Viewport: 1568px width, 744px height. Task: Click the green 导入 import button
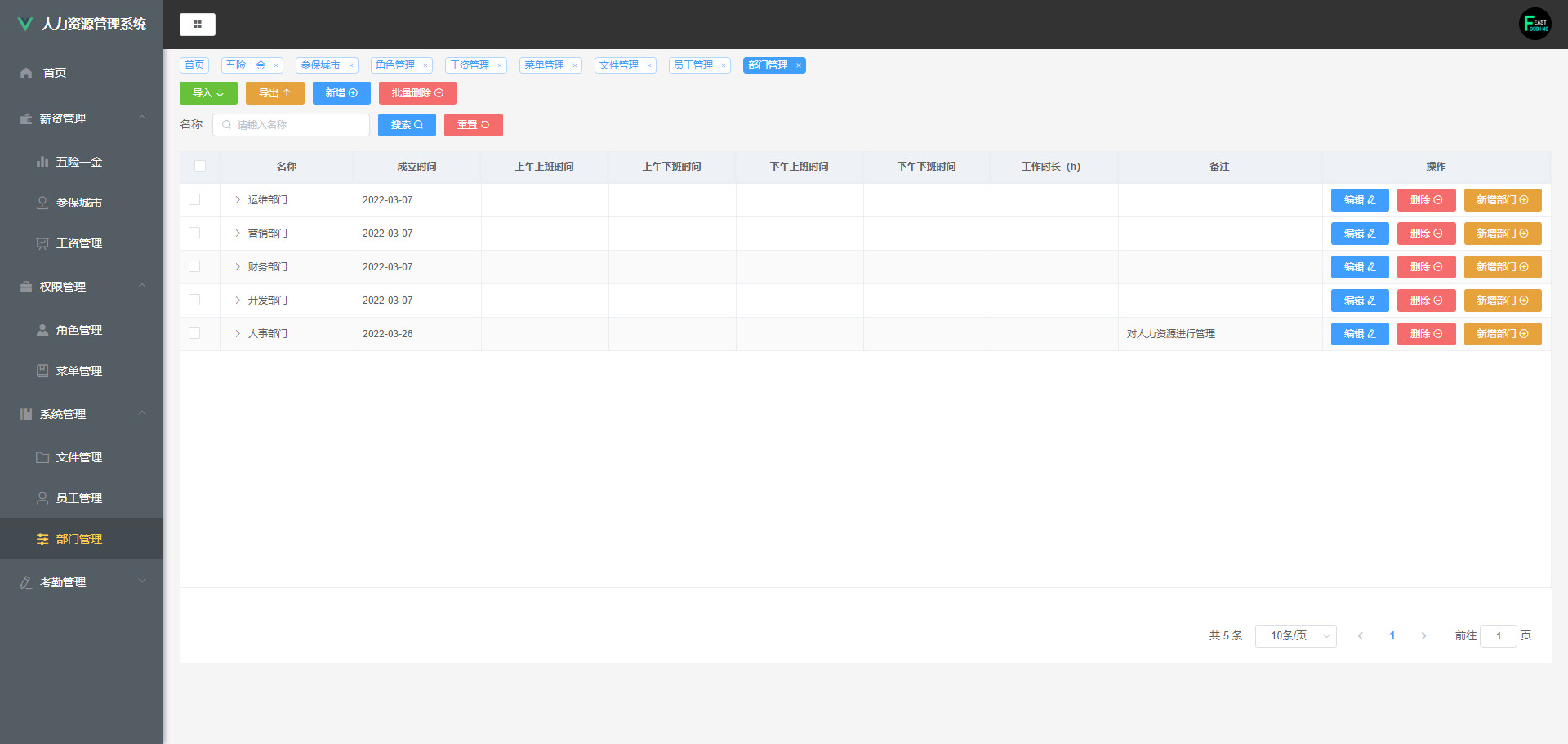[x=208, y=93]
